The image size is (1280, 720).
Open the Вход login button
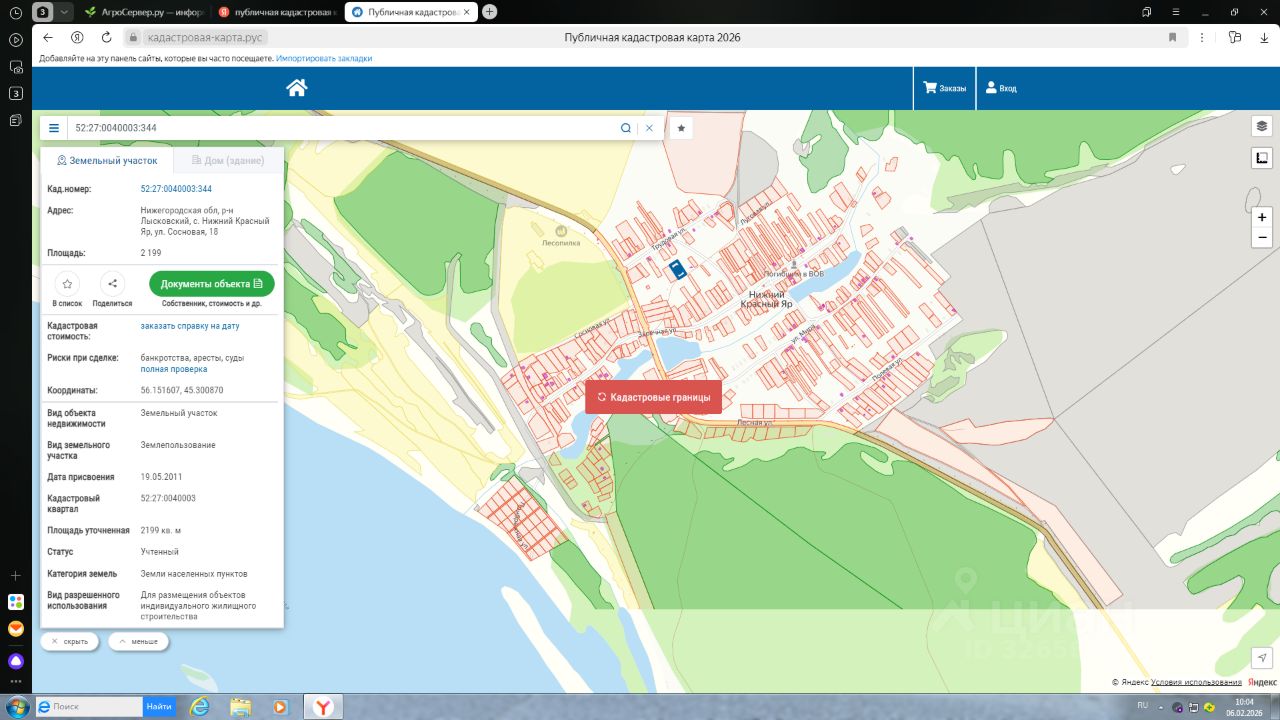click(x=1001, y=88)
